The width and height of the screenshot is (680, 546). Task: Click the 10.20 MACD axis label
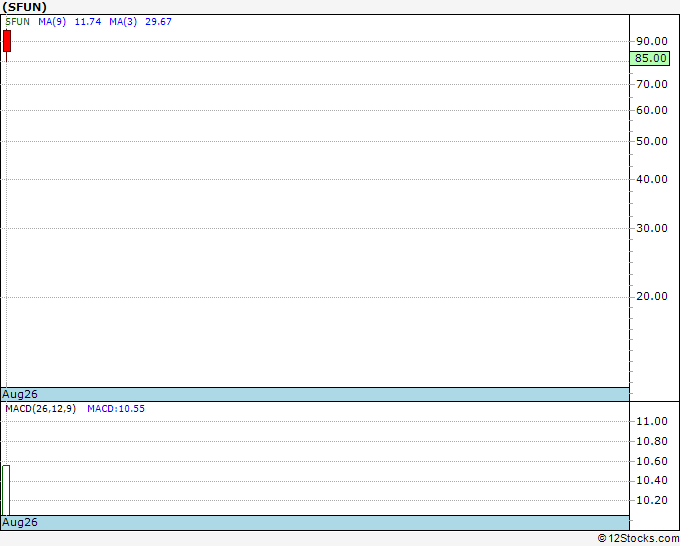click(652, 500)
